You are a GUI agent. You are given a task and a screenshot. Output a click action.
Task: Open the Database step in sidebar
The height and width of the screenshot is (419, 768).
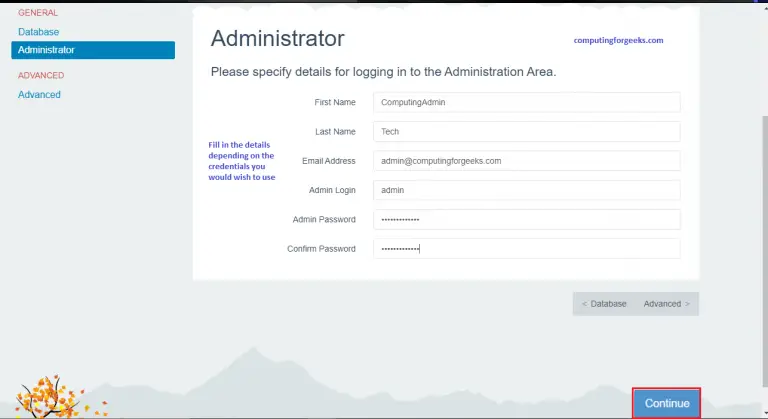[38, 32]
